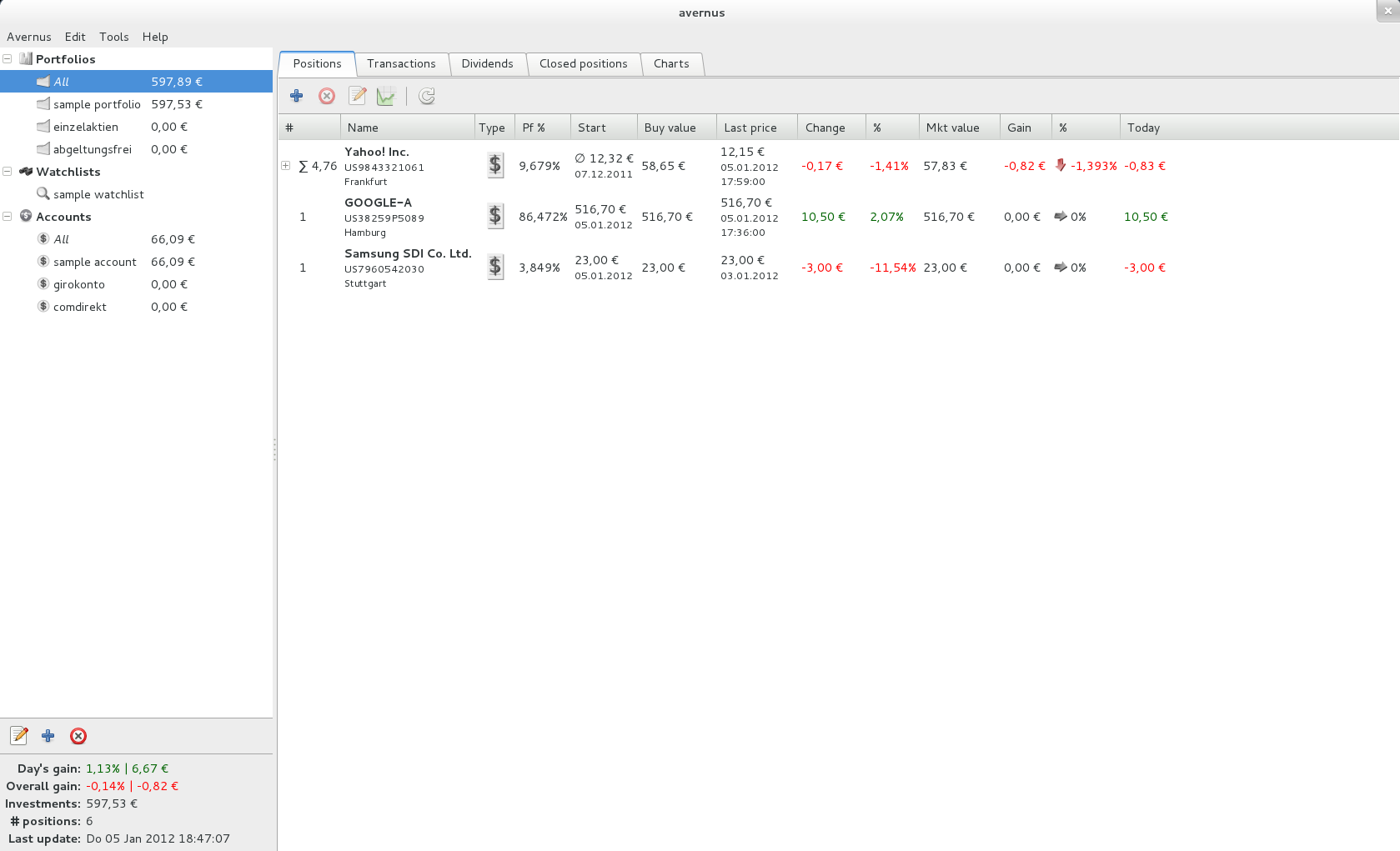Click the refresh quotes icon in toolbar
Screen dimensions: 1400x851
(x=427, y=96)
